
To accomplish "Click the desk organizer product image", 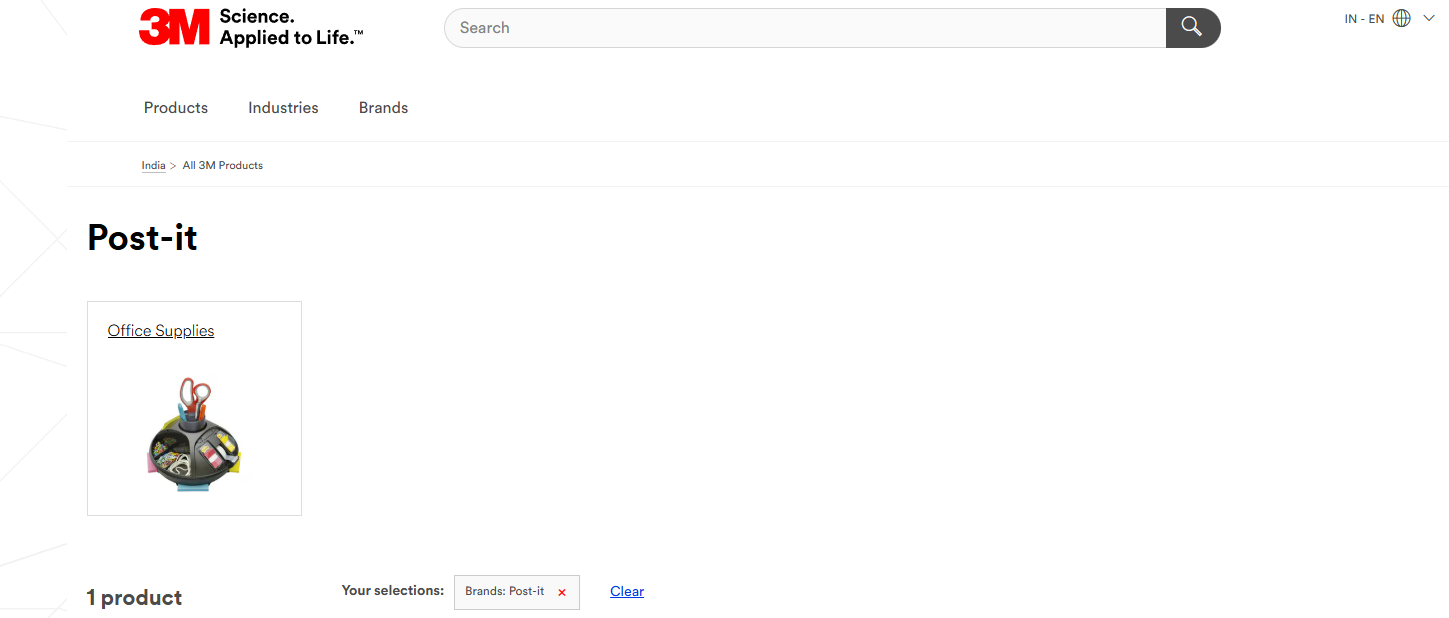I will (x=194, y=434).
